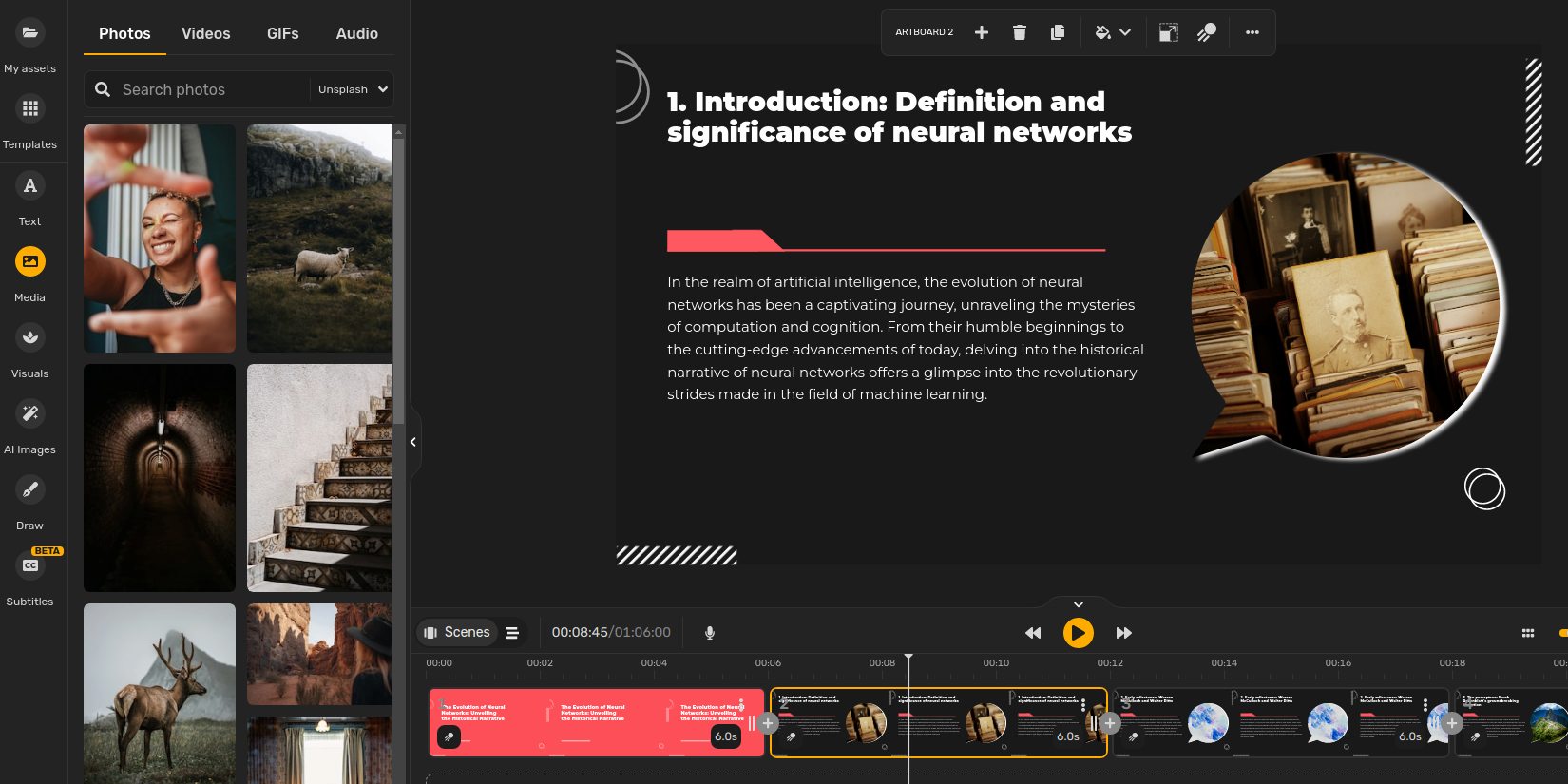1568x784 pixels.
Task: Click the microphone voiceover record icon
Action: click(710, 633)
